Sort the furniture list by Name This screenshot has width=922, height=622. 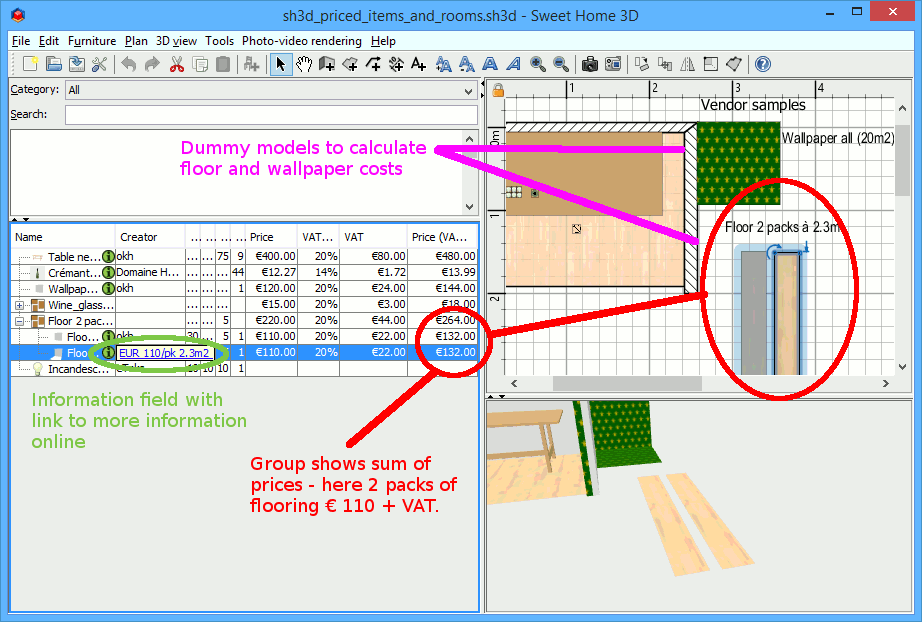[x=63, y=237]
